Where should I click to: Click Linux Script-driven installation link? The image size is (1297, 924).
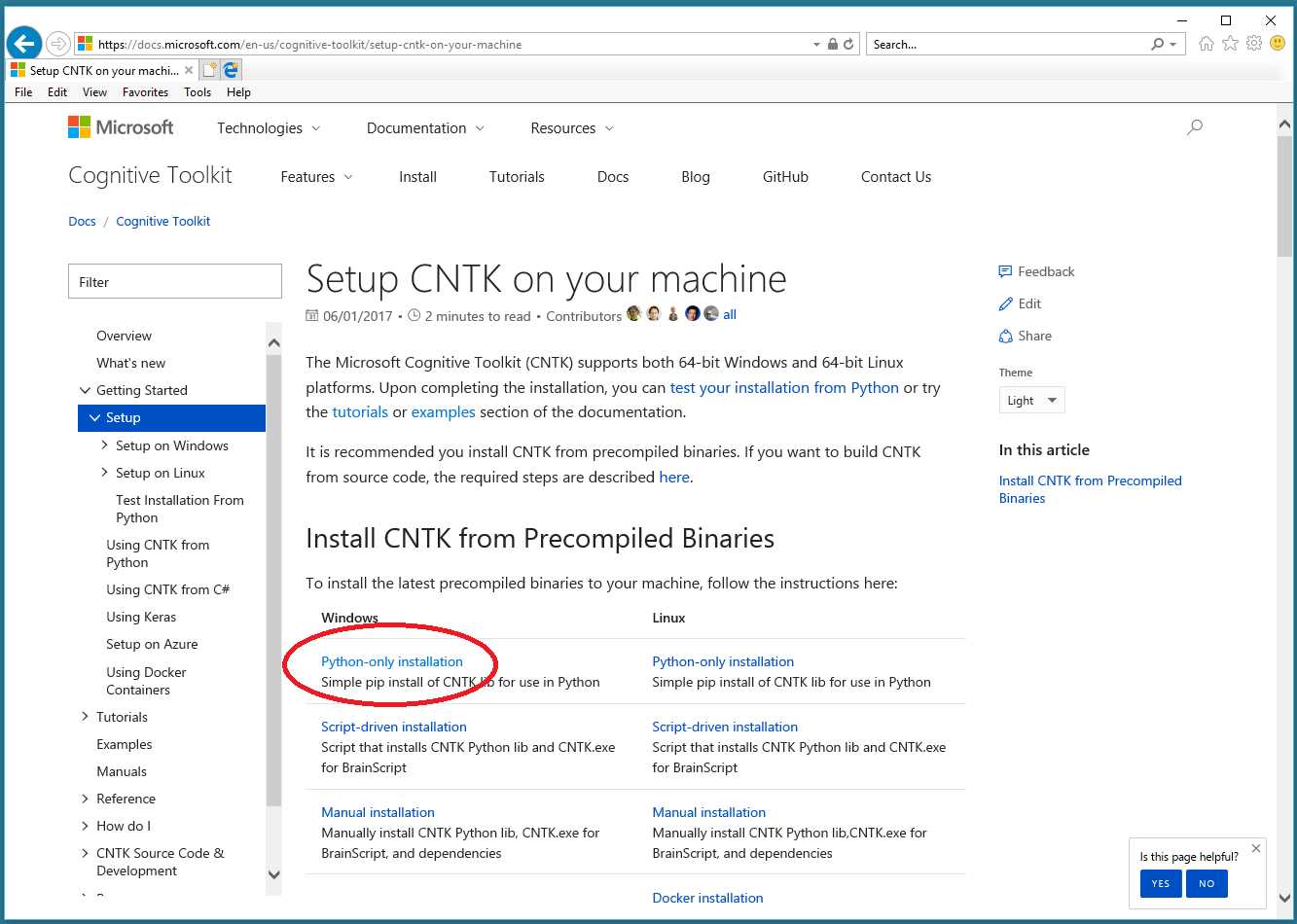click(x=725, y=727)
